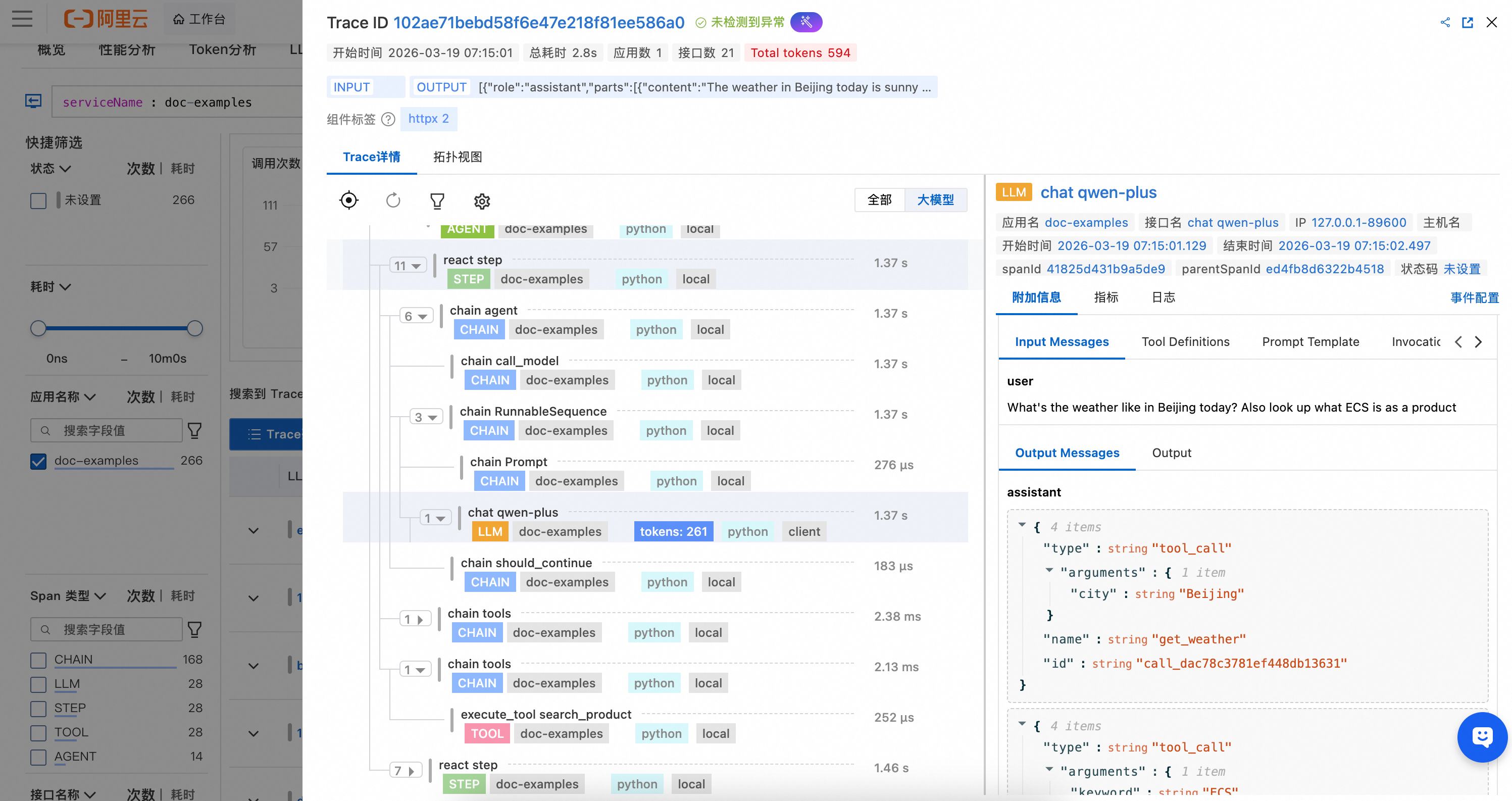Collapse the first tool_call JSON object

1022,525
